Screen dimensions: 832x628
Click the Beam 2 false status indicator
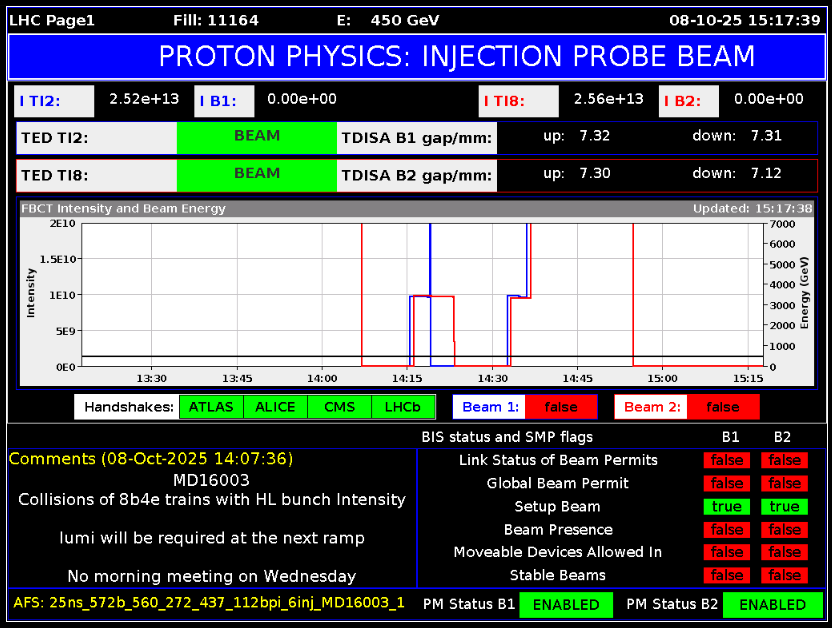[722, 407]
